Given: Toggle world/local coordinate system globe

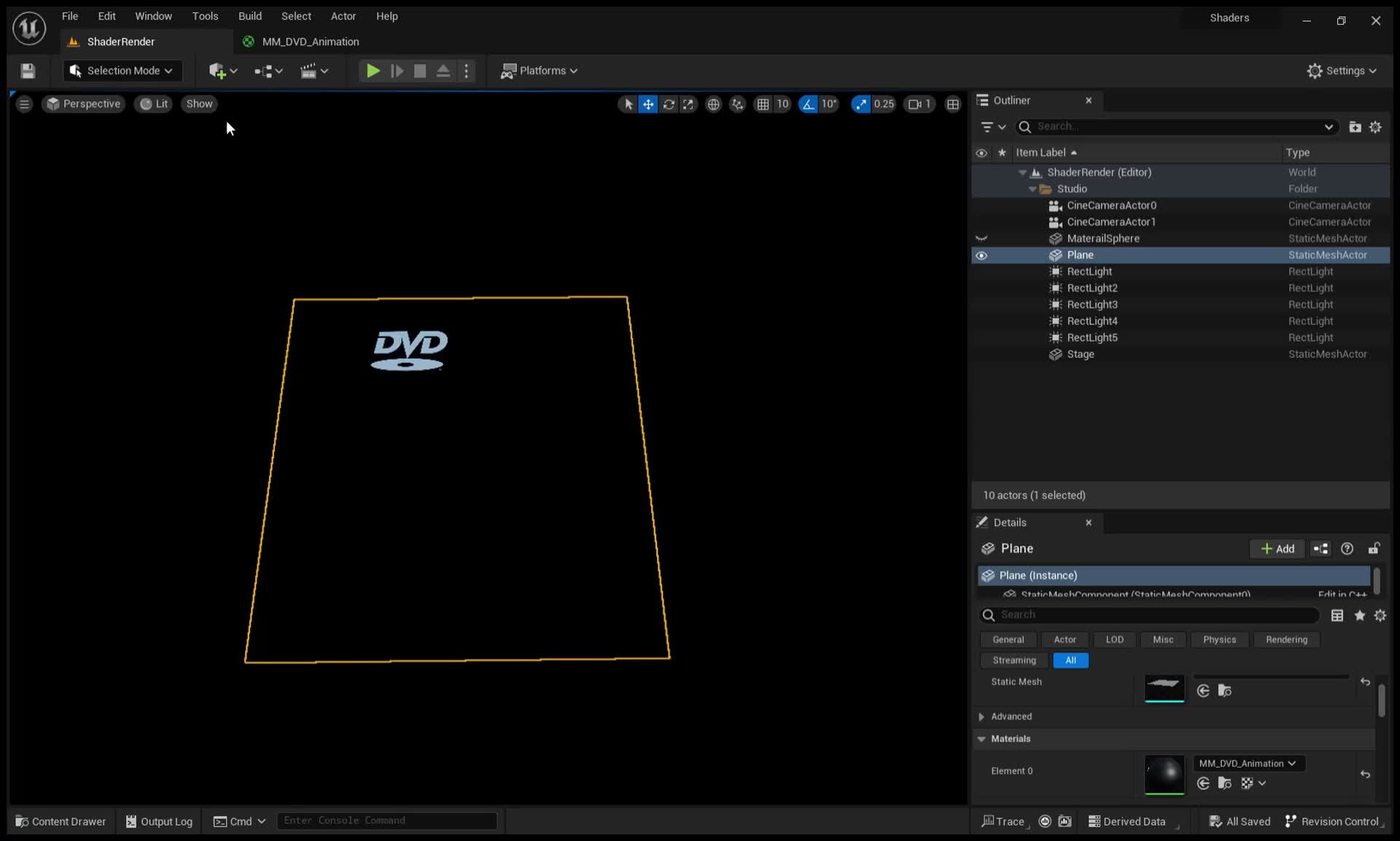Looking at the screenshot, I should pyautogui.click(x=713, y=104).
